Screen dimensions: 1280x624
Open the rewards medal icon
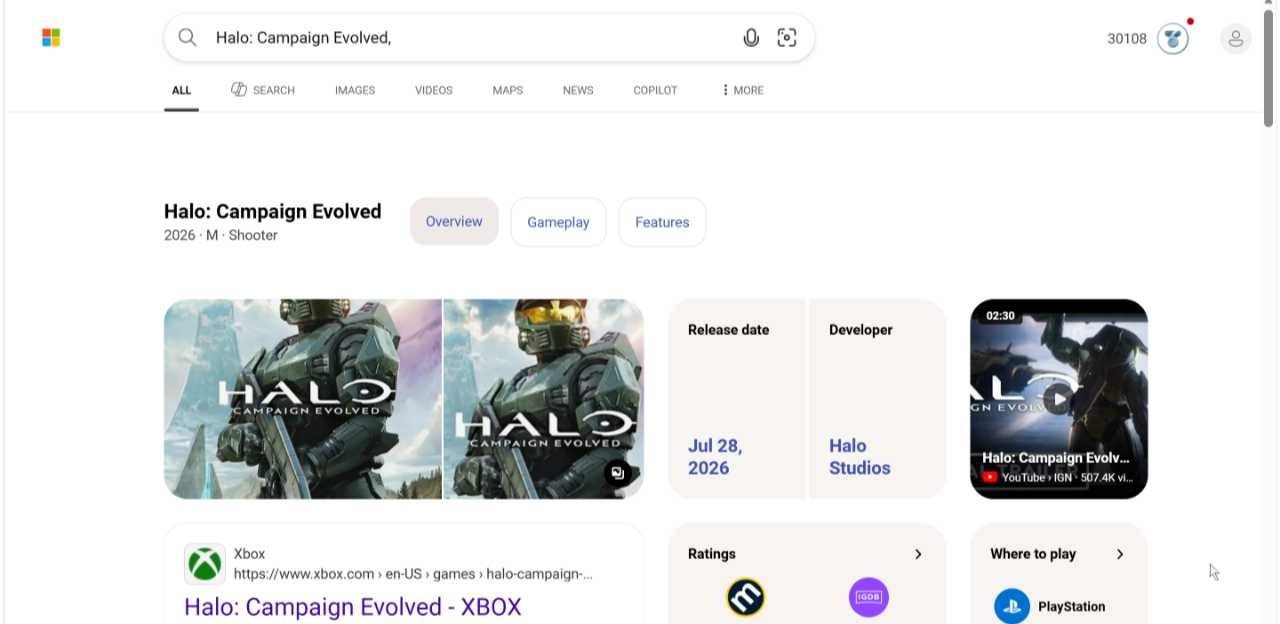pos(1173,39)
